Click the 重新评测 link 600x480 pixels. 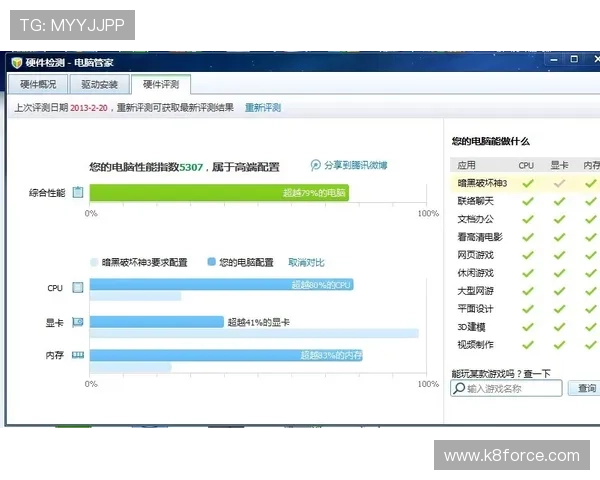pyautogui.click(x=263, y=108)
